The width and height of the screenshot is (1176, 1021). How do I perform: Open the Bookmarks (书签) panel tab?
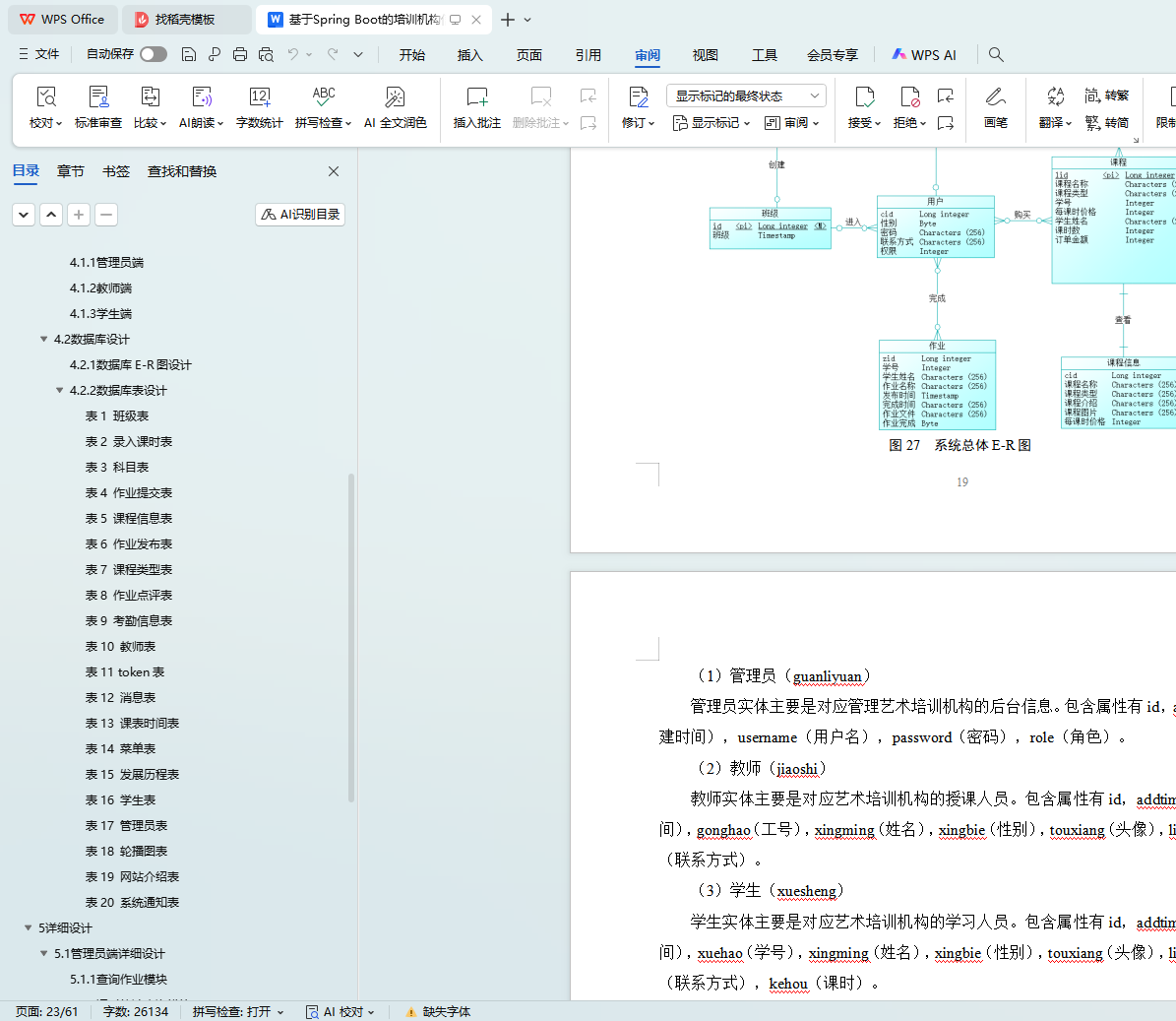[116, 171]
